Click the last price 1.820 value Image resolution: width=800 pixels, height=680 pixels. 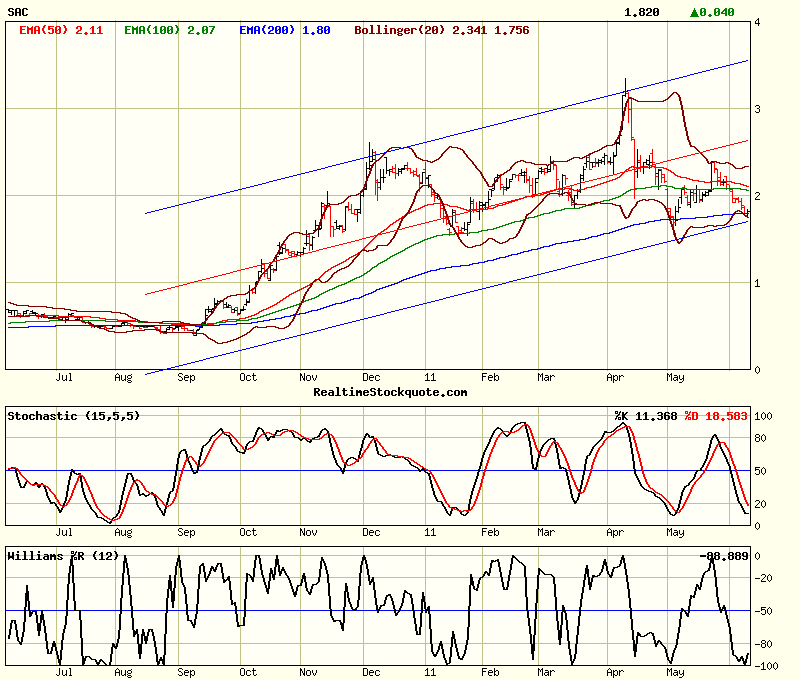pos(641,12)
